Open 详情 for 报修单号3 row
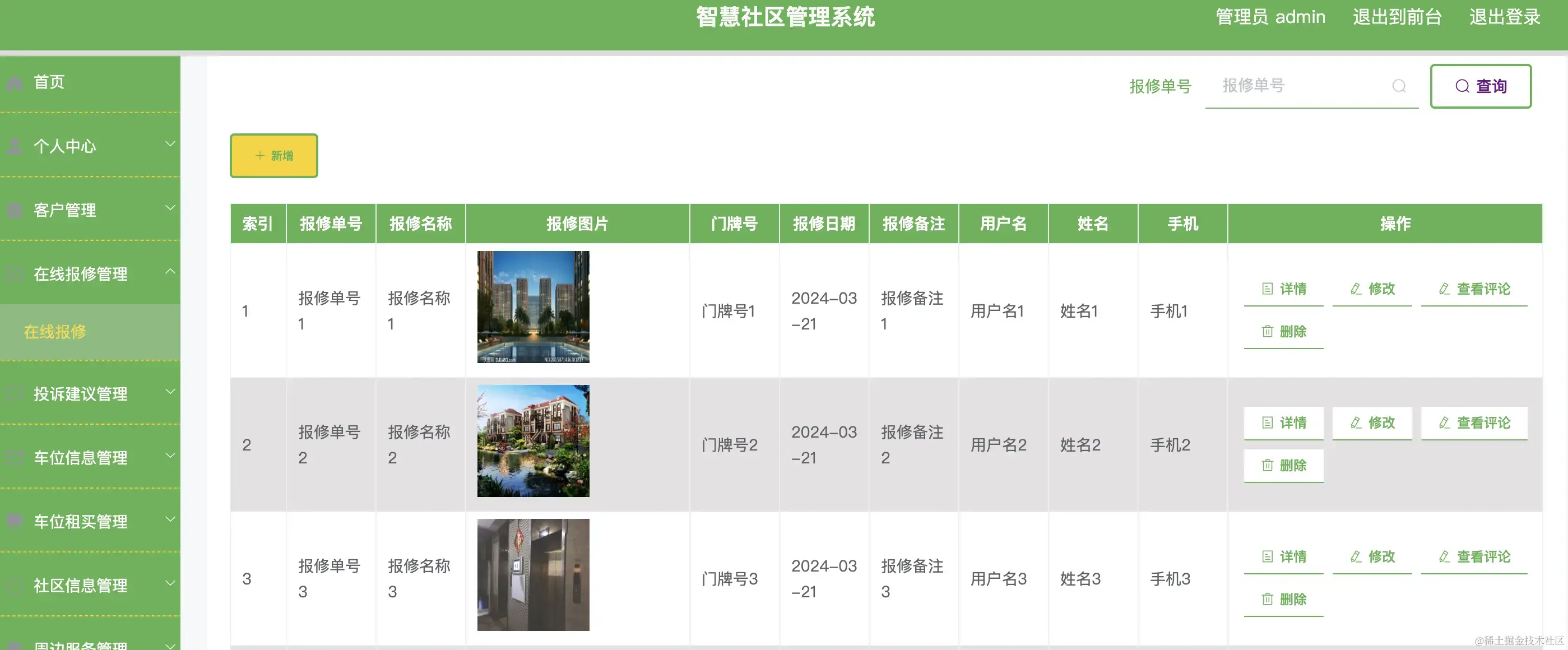 pos(1283,557)
